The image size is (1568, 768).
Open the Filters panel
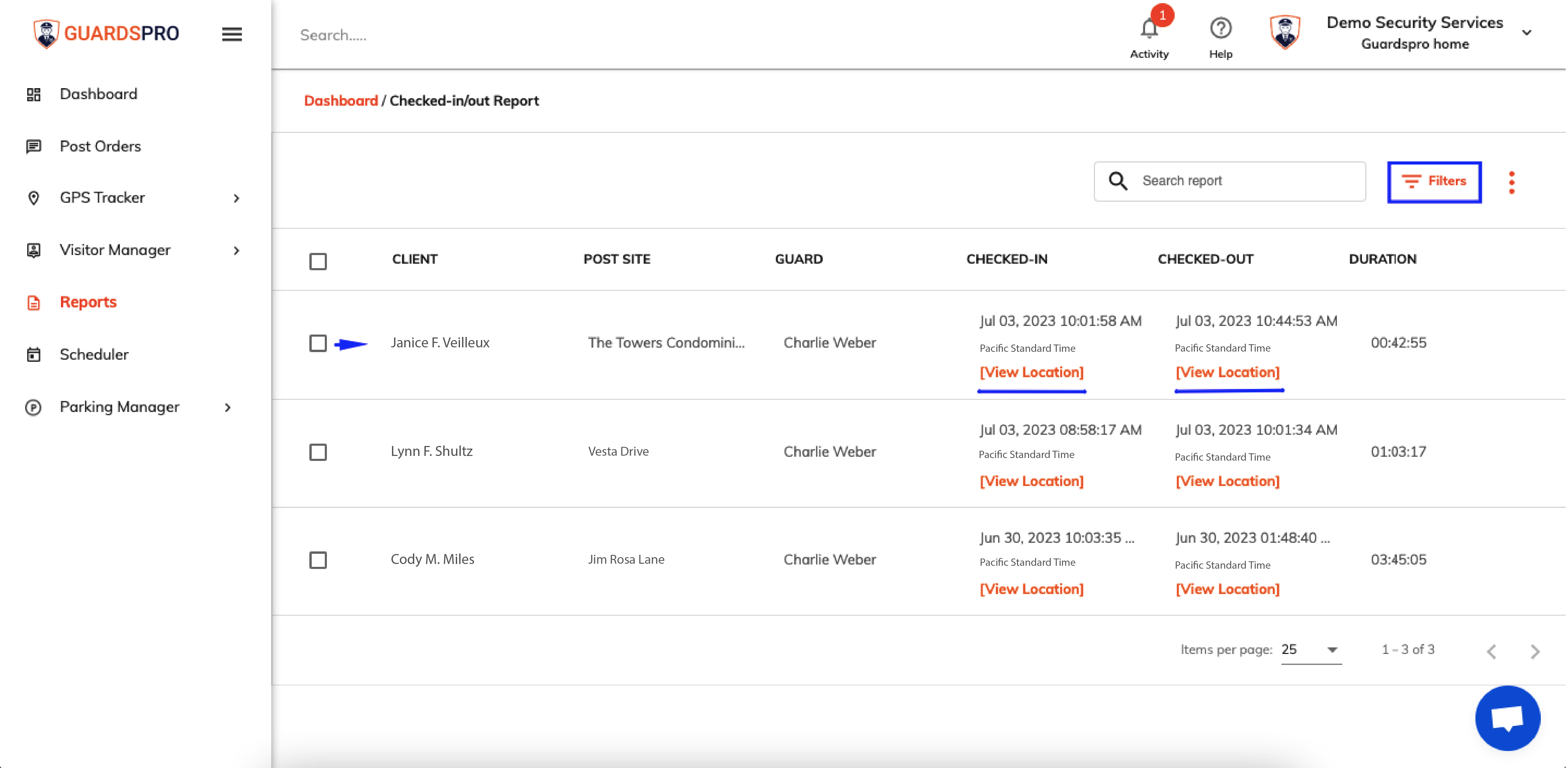1434,182
